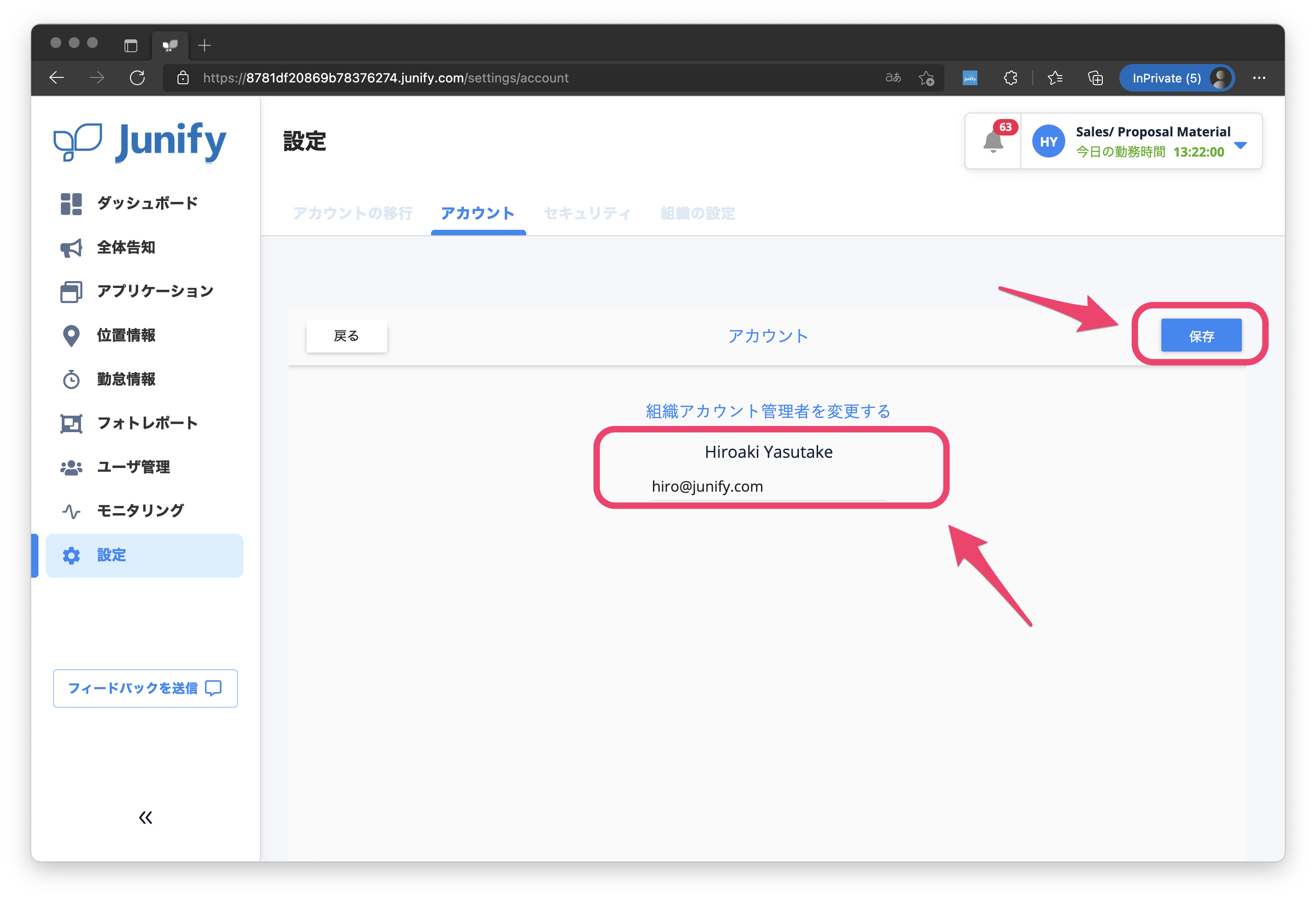Open the notifications bell icon

click(x=992, y=141)
